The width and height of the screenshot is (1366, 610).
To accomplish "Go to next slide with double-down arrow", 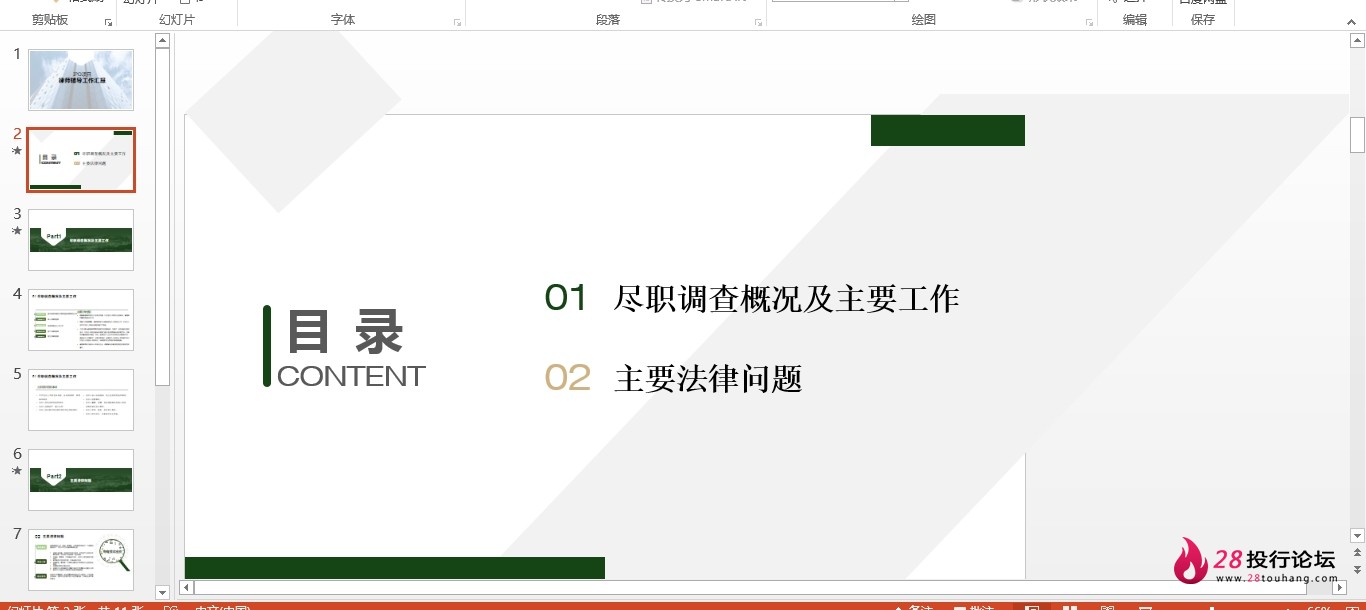I will (x=1357, y=570).
